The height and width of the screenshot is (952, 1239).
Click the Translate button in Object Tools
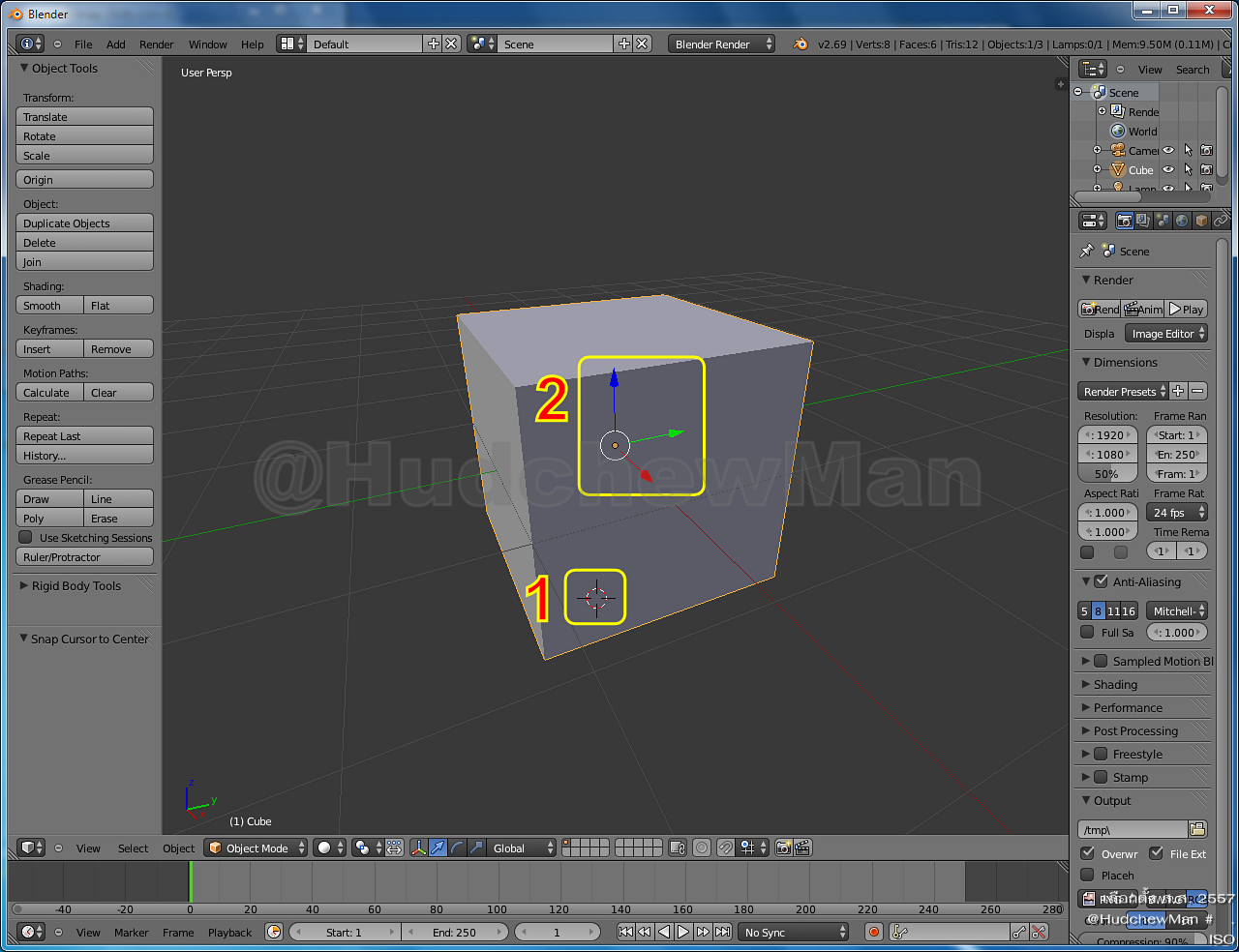click(84, 116)
